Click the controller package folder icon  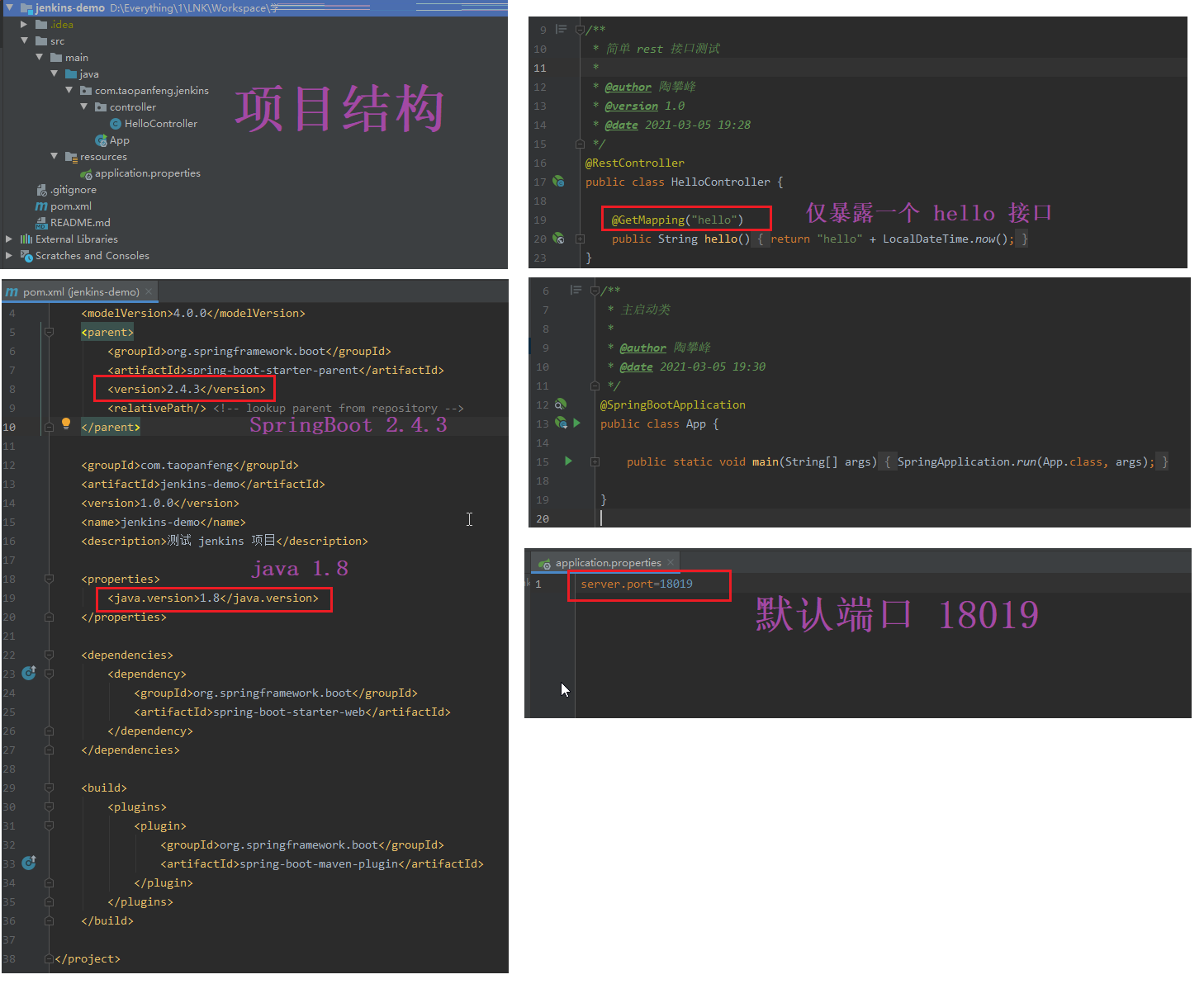[x=101, y=107]
